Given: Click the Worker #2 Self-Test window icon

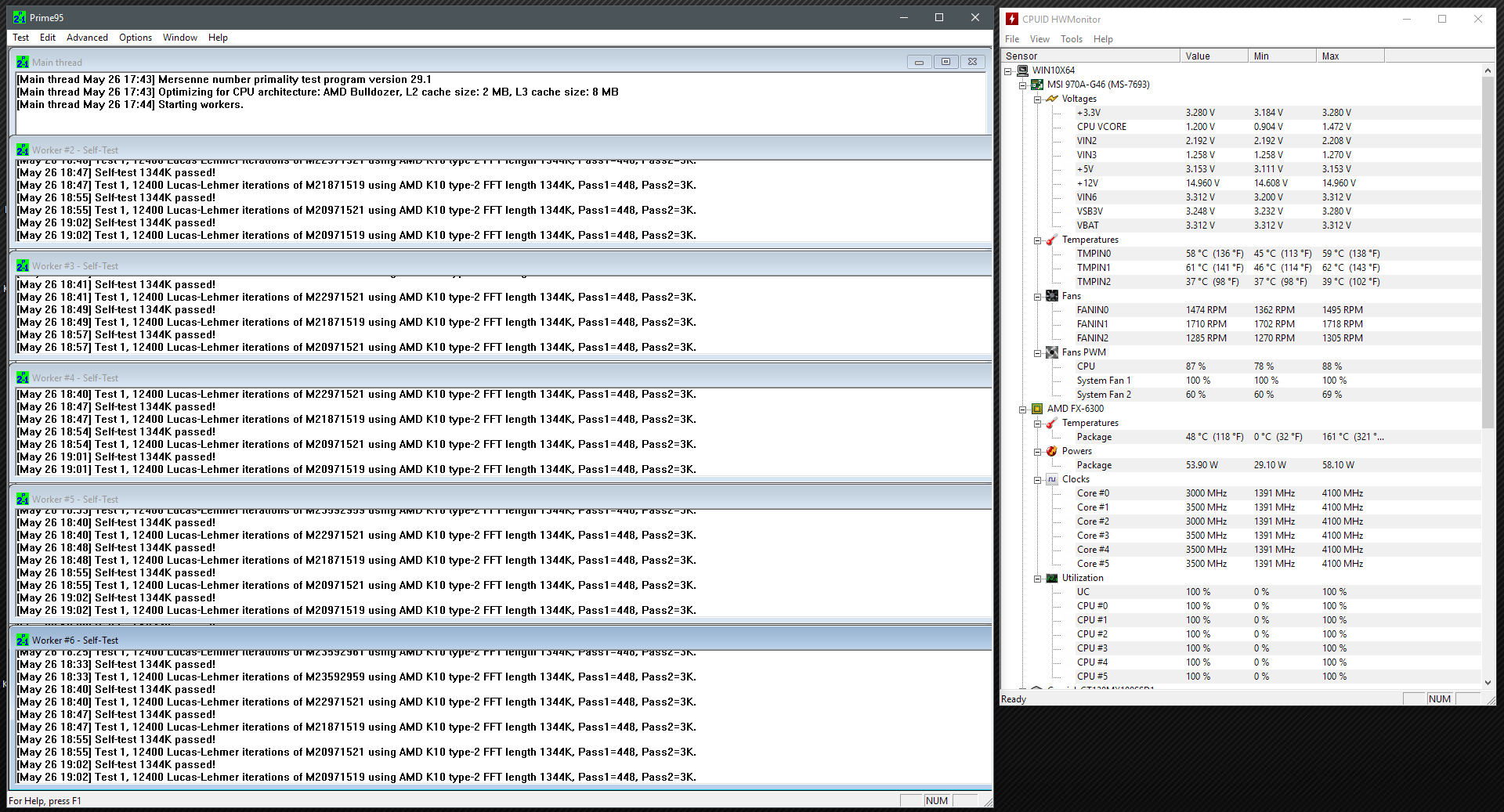Looking at the screenshot, I should coord(23,150).
